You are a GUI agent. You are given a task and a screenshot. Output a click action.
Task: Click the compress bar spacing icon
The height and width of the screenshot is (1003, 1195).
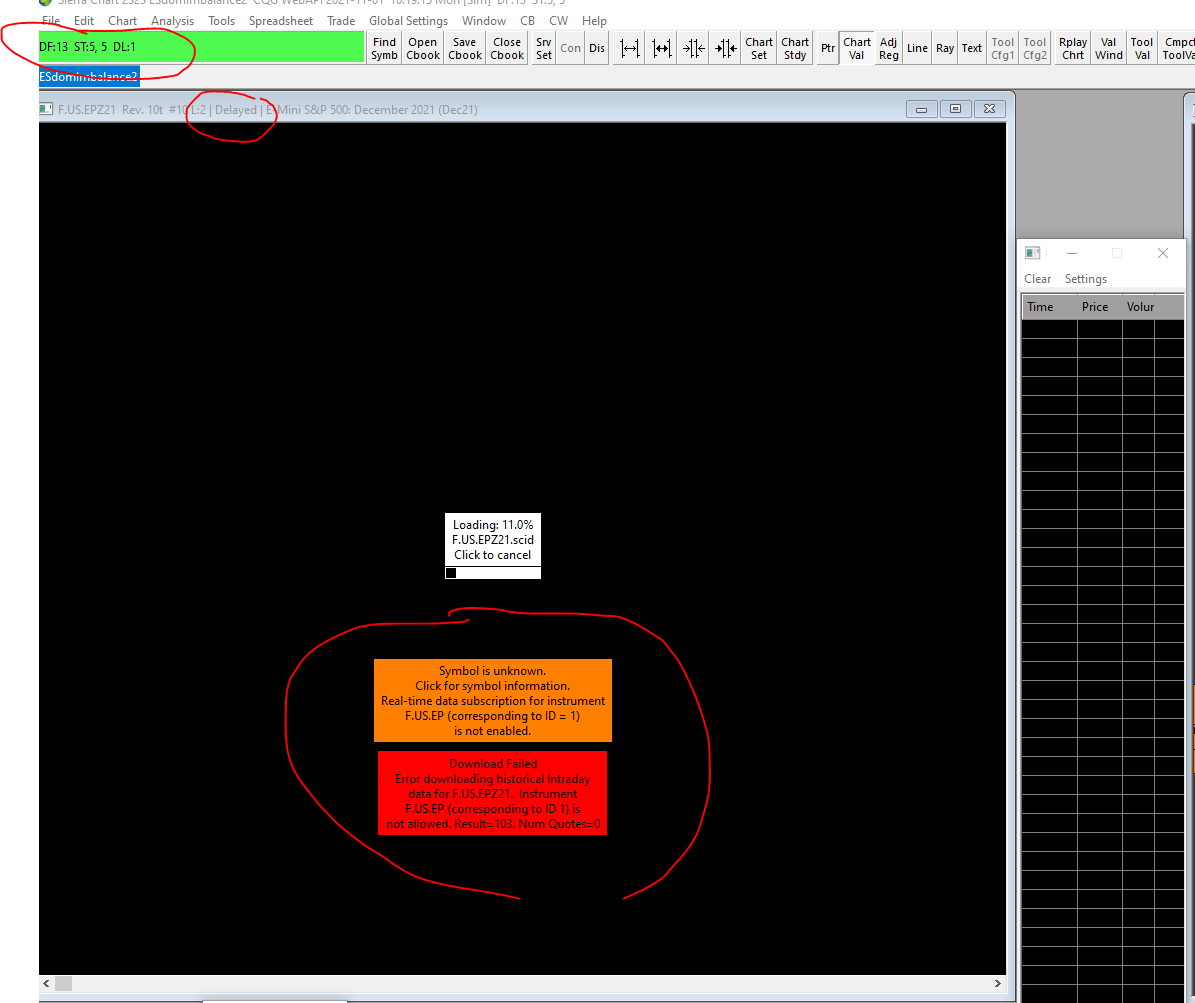pos(693,48)
